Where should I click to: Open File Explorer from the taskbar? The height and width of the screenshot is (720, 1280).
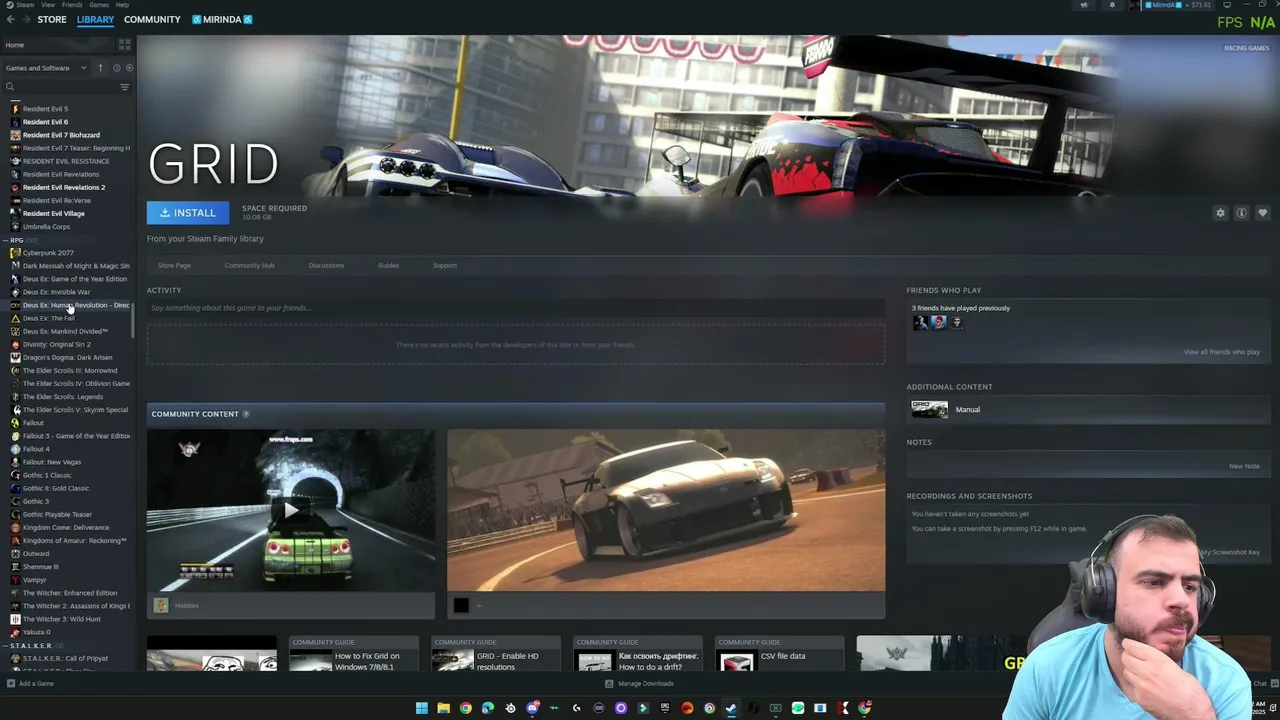443,708
